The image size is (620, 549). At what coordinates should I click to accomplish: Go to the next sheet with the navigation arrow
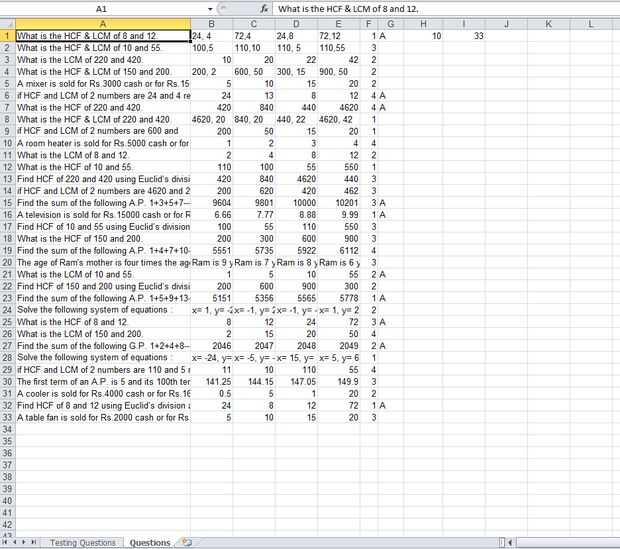[x=23, y=542]
